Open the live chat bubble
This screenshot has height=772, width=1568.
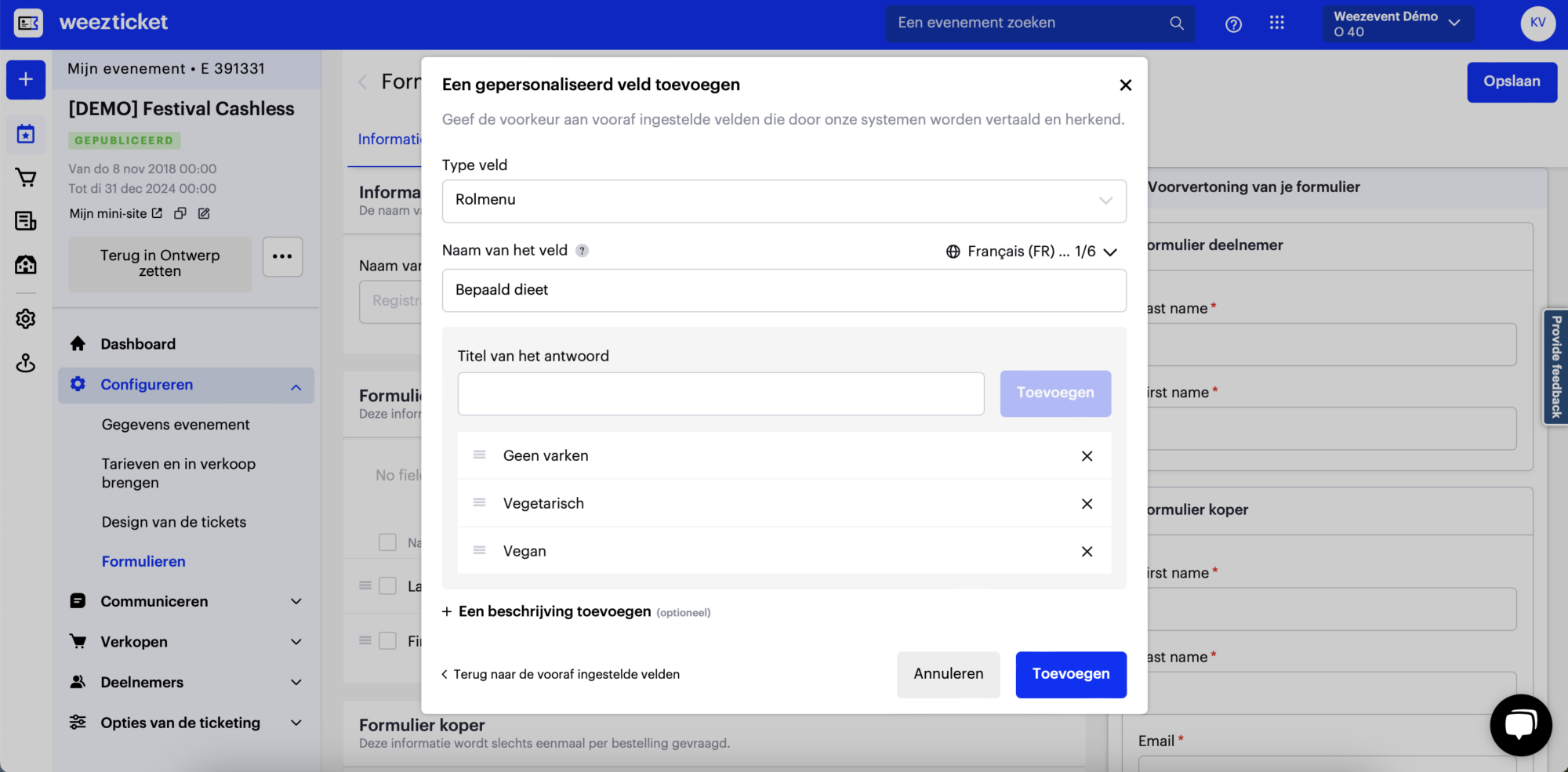(x=1520, y=725)
